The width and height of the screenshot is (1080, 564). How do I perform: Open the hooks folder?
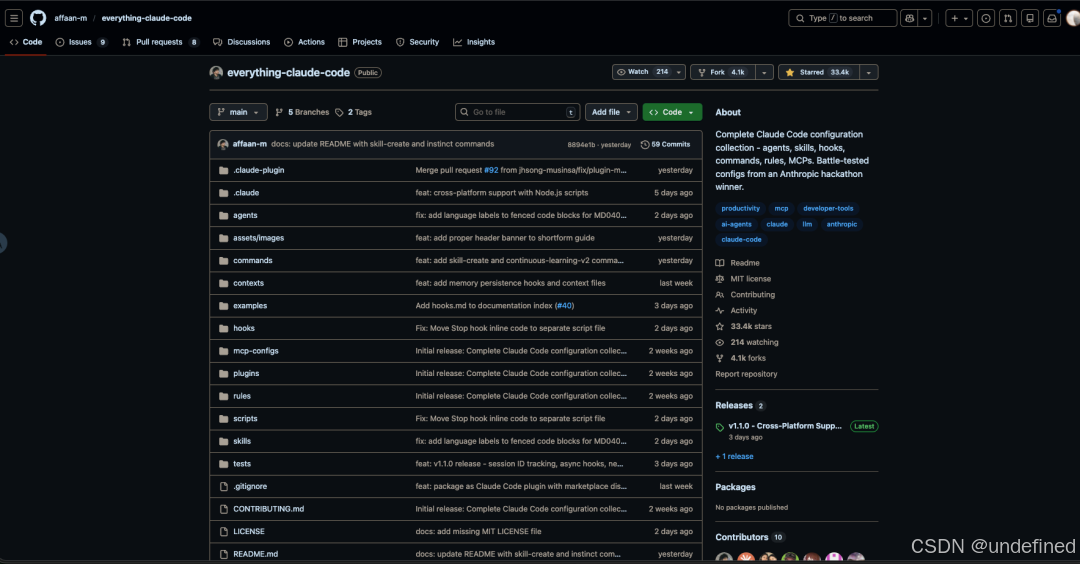244,328
